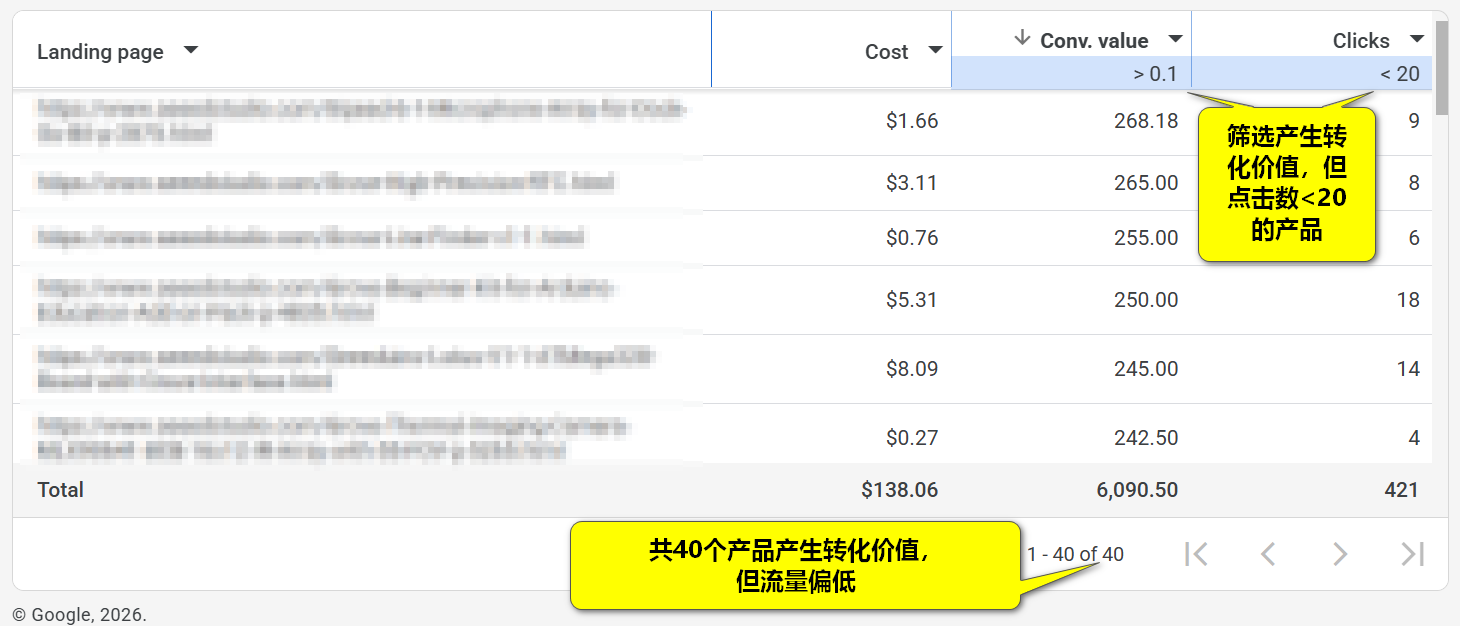1460x626 pixels.
Task: Click the Landing page column header
Action: 100,51
